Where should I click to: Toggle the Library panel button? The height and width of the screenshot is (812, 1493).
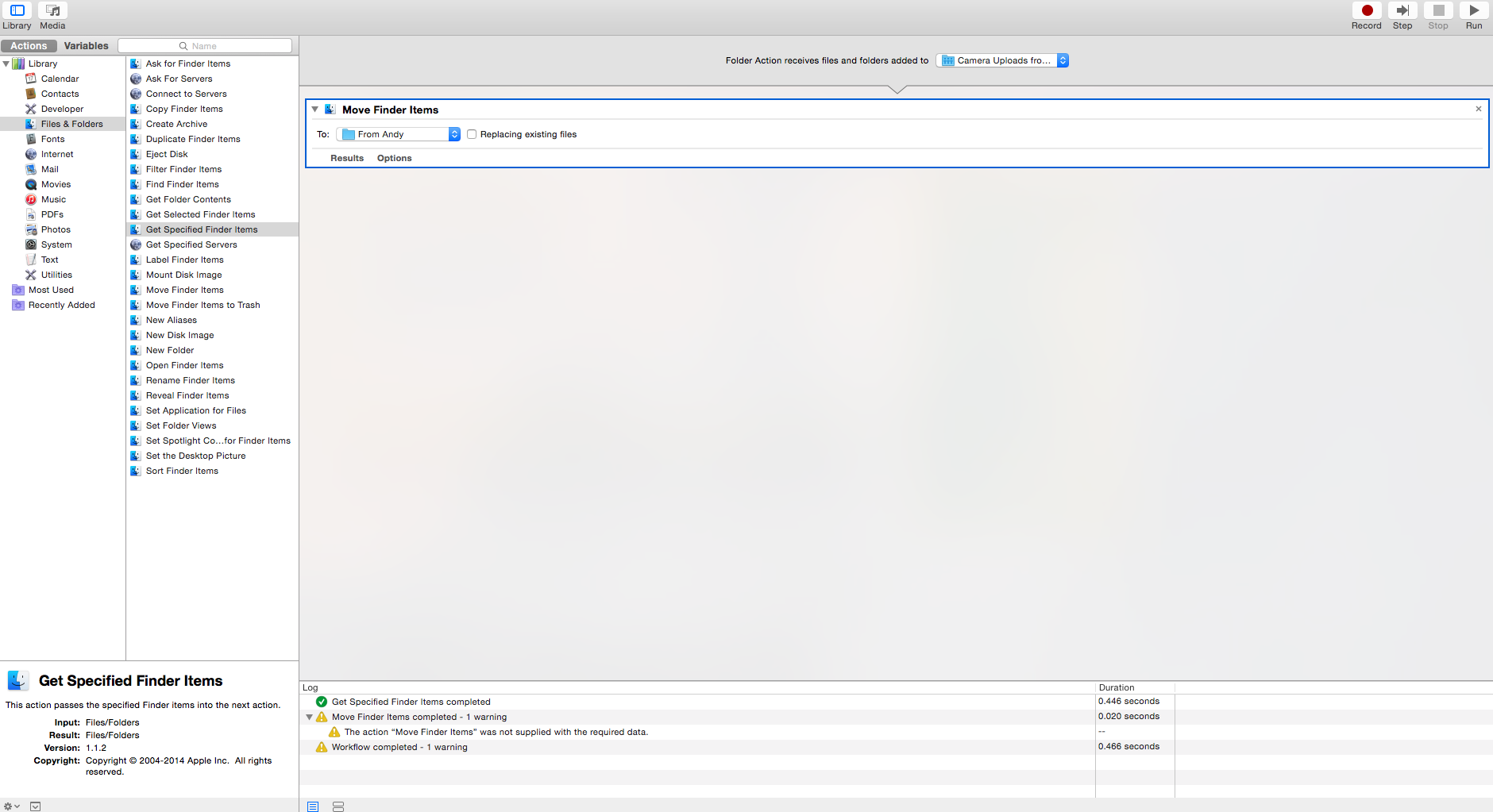coord(17,10)
